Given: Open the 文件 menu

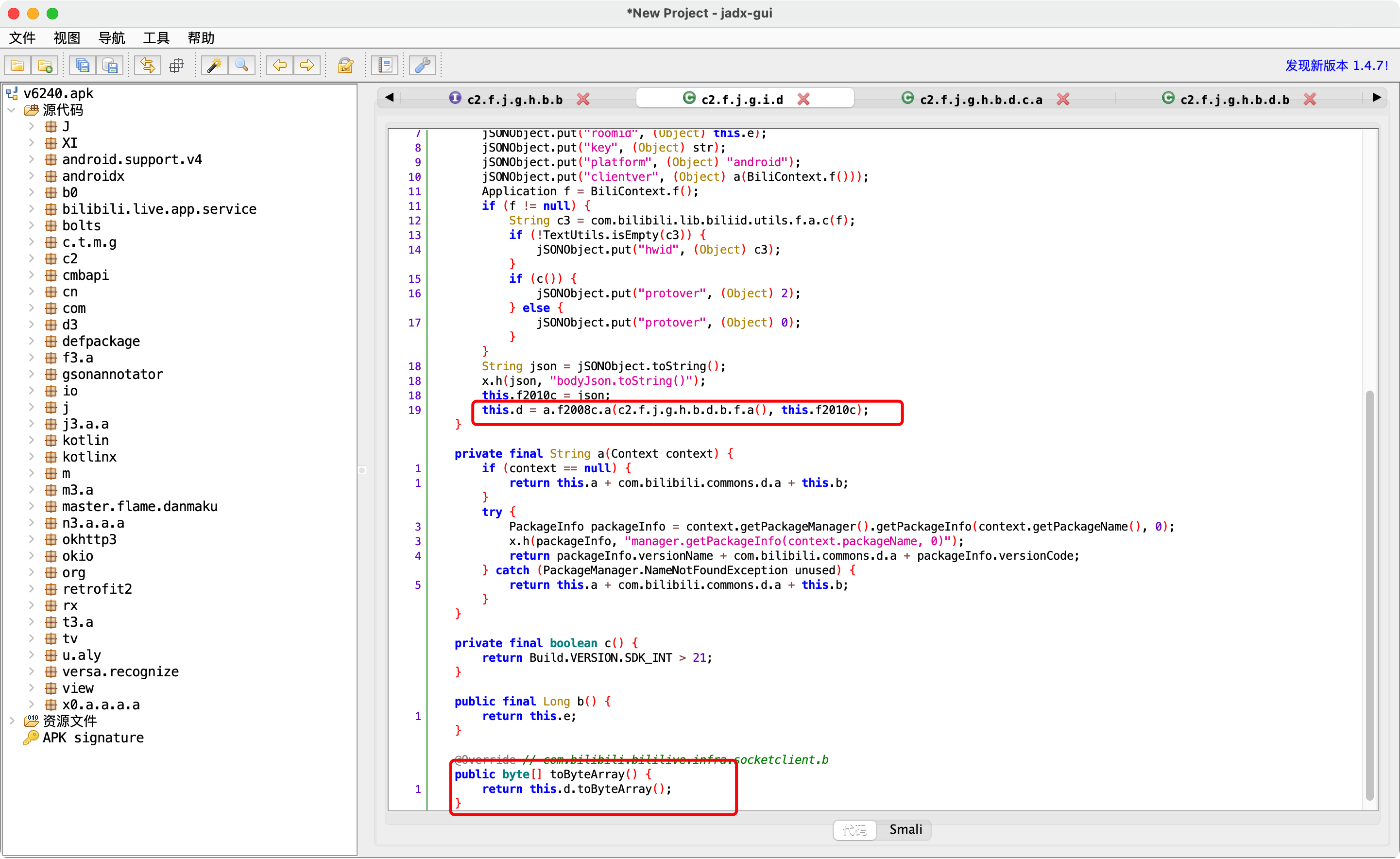Looking at the screenshot, I should 23,38.
